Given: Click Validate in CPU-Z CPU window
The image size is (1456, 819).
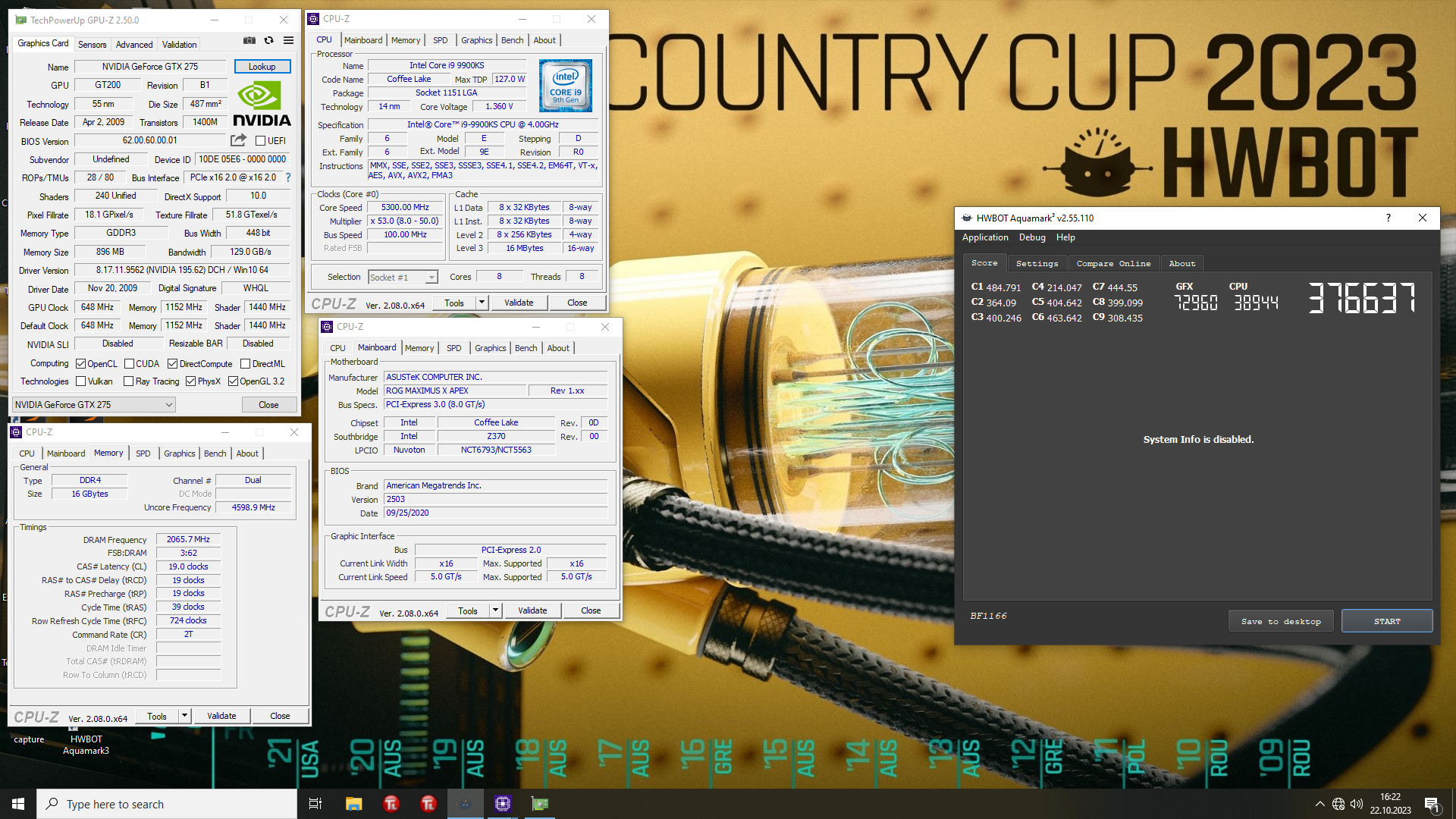Looking at the screenshot, I should coord(519,303).
